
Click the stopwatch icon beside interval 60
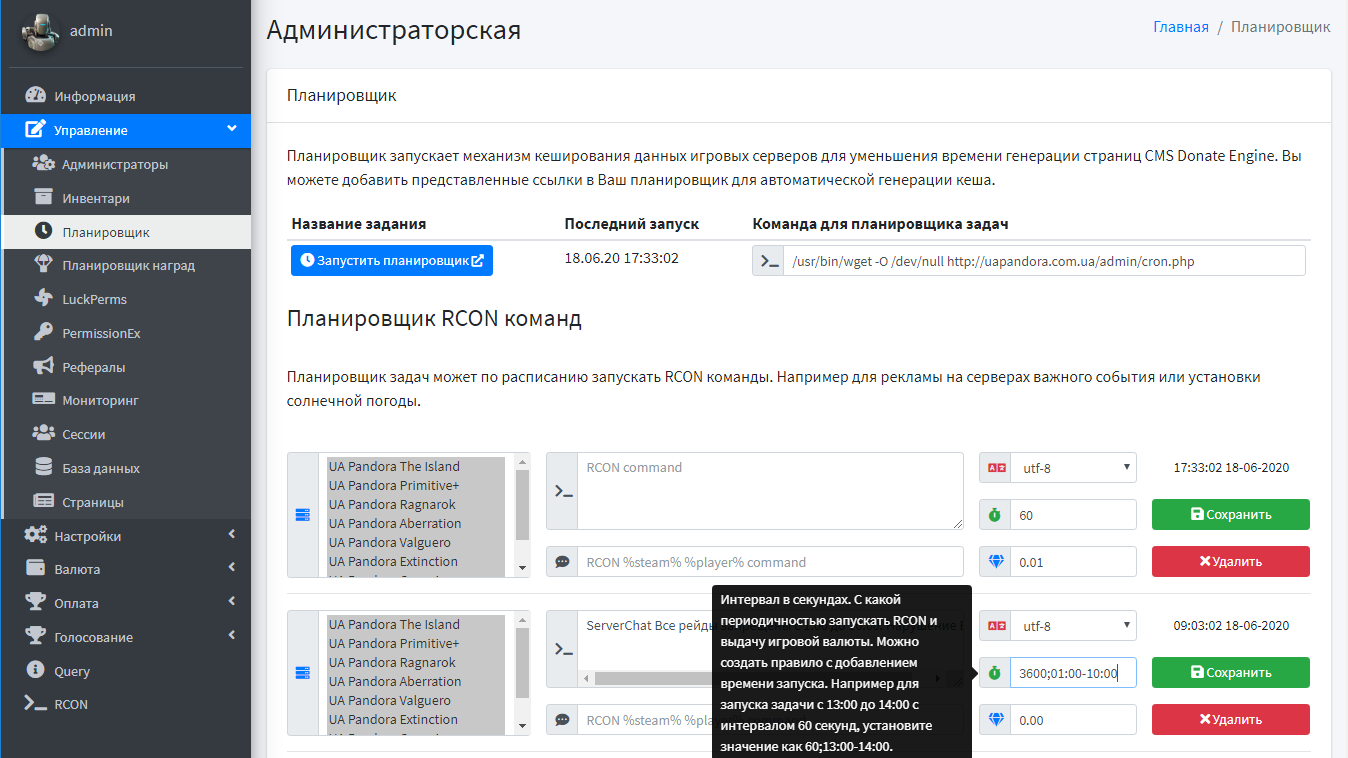(x=994, y=515)
